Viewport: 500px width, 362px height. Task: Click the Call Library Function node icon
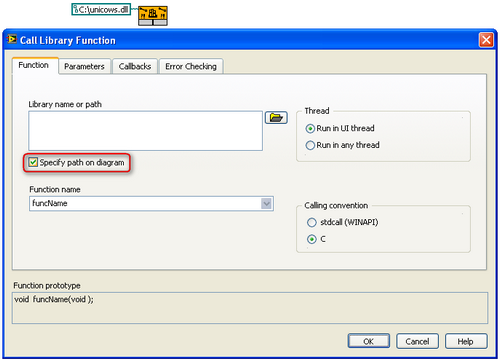pos(153,16)
